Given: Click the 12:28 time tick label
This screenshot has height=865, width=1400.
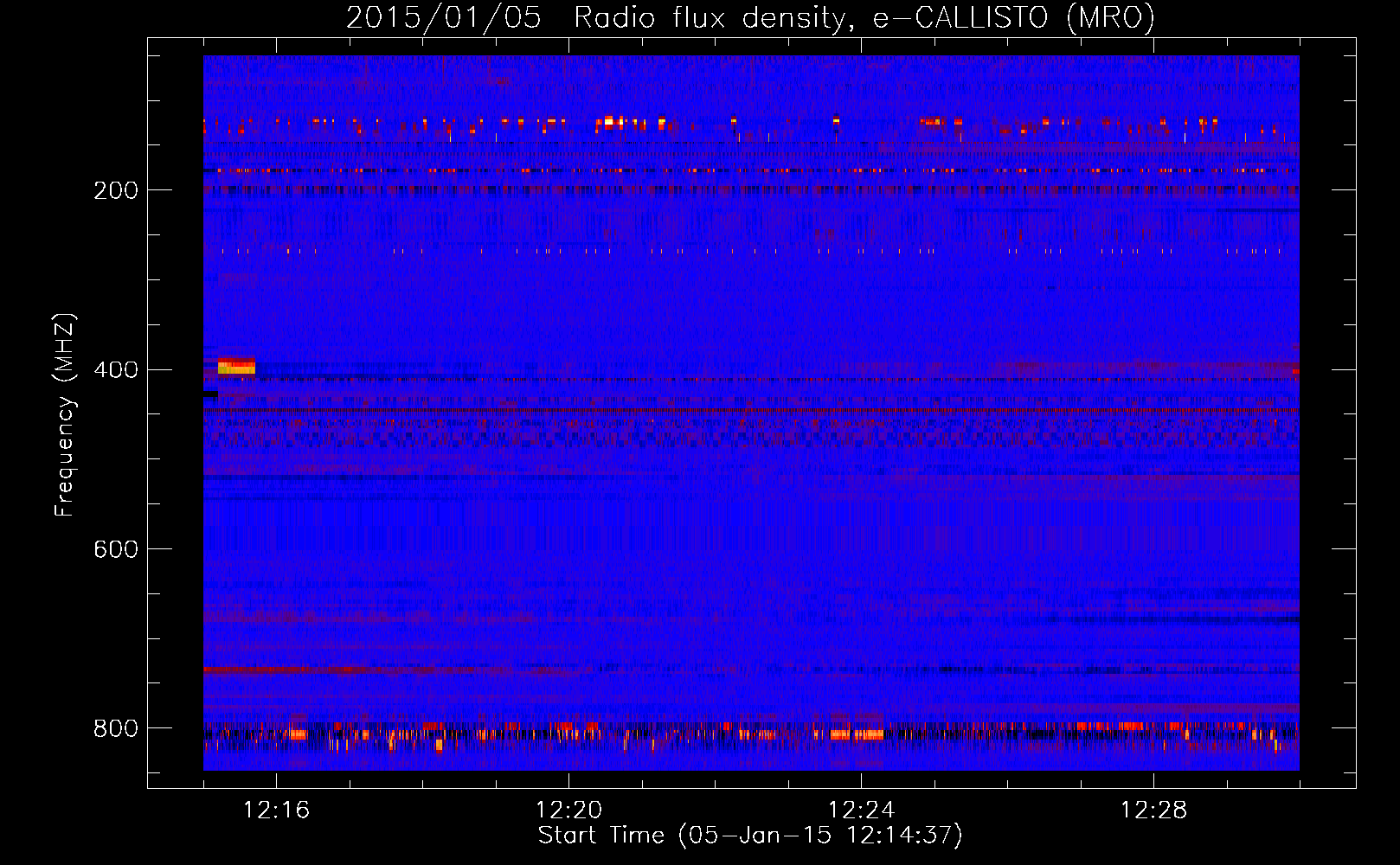Looking at the screenshot, I should tap(1154, 810).
